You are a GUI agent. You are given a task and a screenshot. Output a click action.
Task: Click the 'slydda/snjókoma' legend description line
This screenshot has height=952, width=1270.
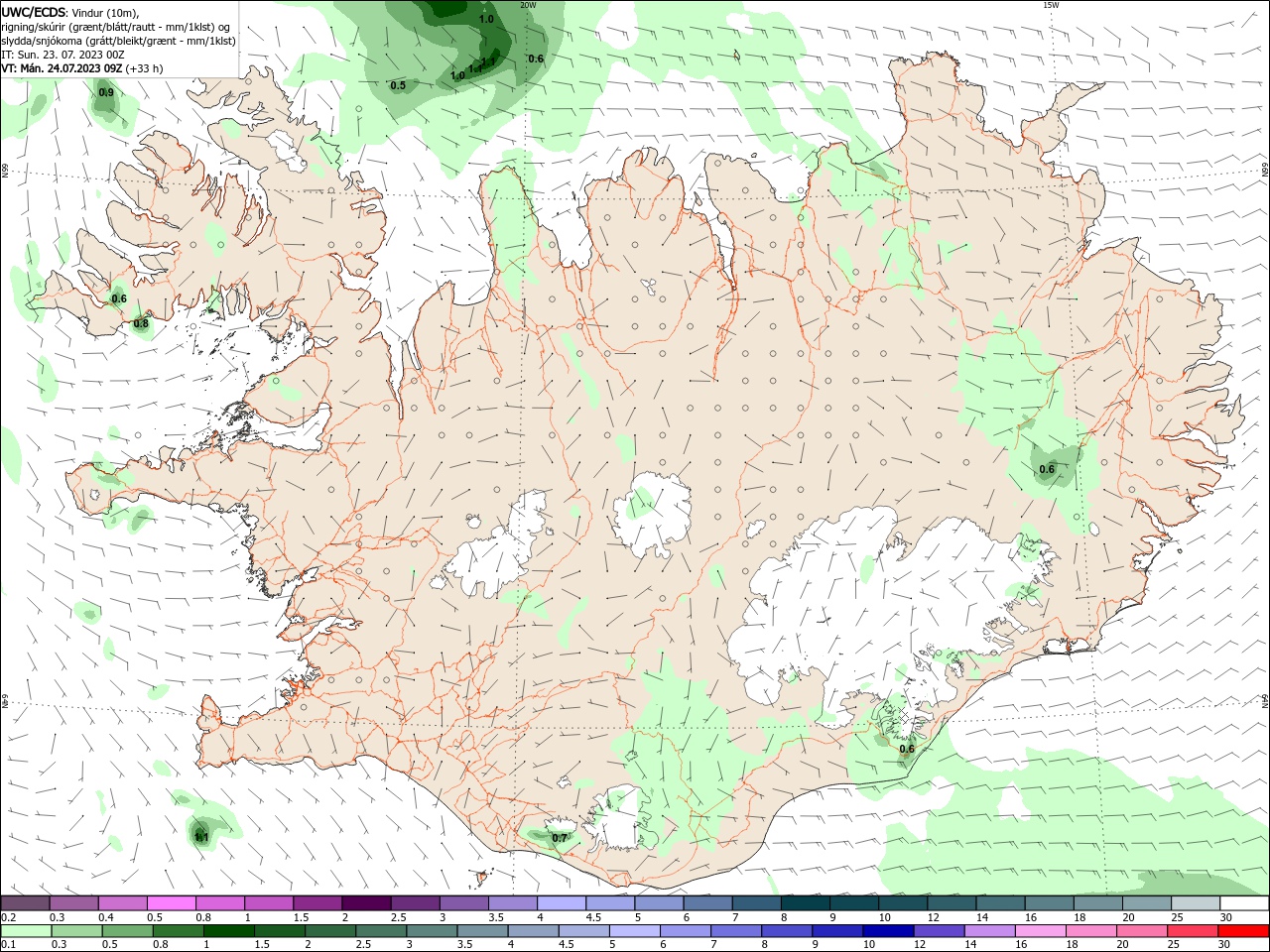coord(118,41)
